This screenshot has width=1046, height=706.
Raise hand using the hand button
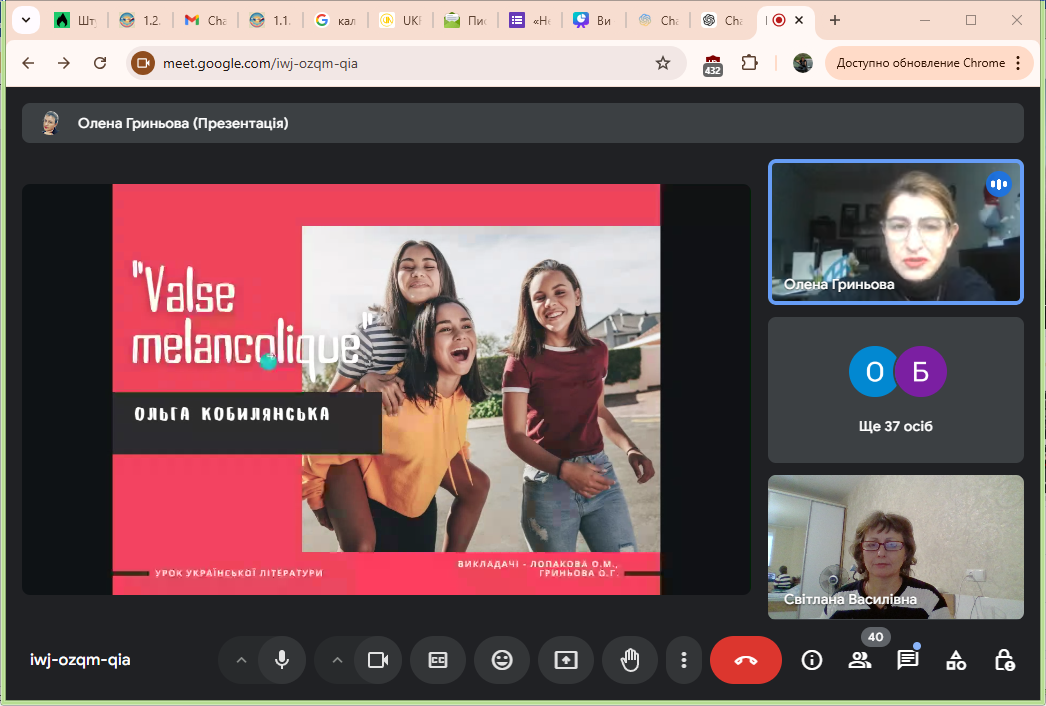click(629, 660)
